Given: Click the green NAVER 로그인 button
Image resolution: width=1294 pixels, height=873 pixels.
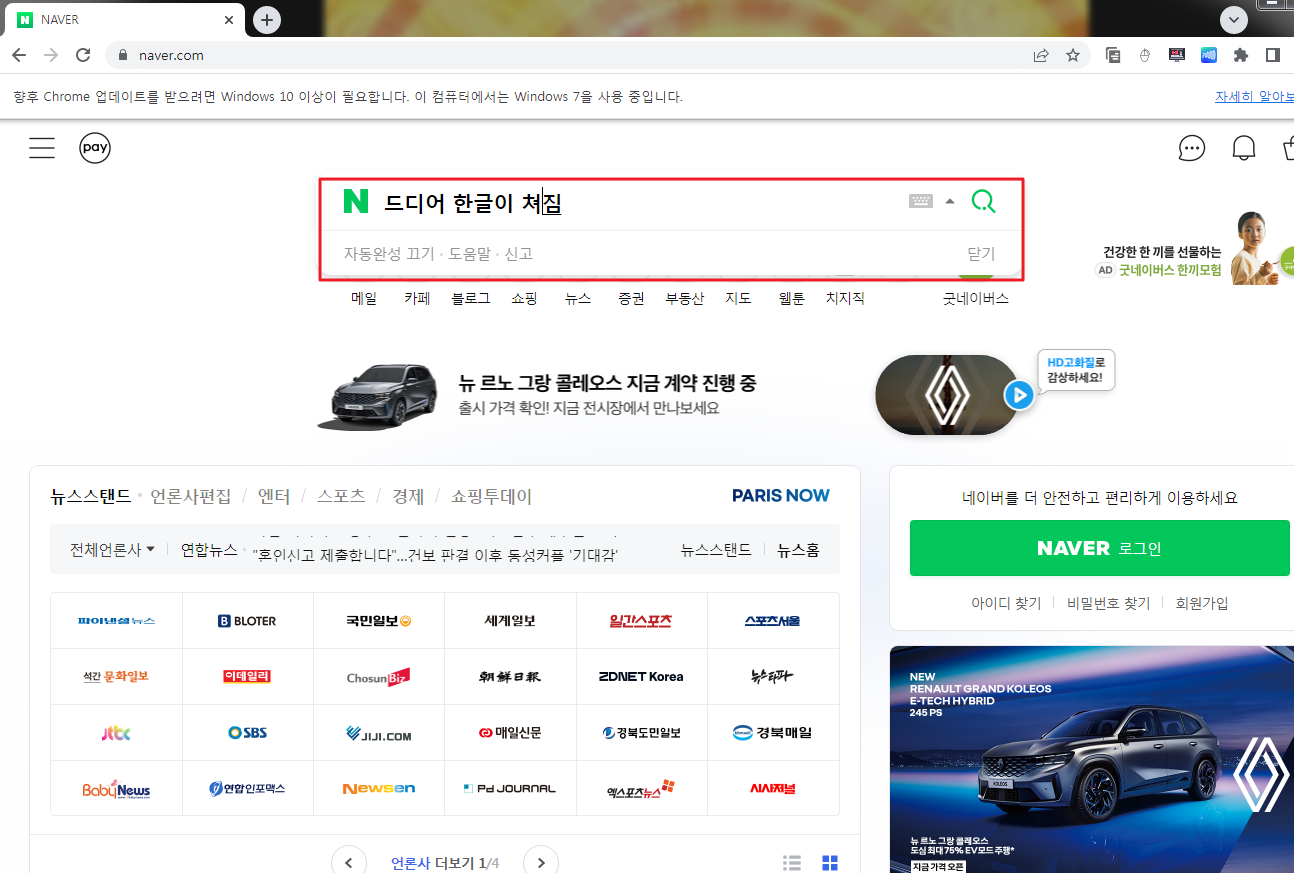Looking at the screenshot, I should pyautogui.click(x=1099, y=548).
